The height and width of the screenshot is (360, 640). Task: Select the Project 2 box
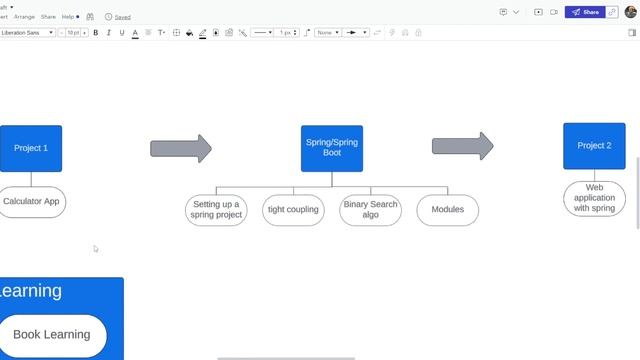[594, 146]
